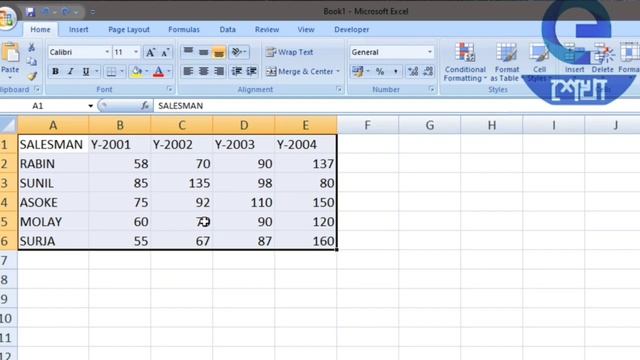Select cell with value 160
The width and height of the screenshot is (640, 360).
(305, 241)
